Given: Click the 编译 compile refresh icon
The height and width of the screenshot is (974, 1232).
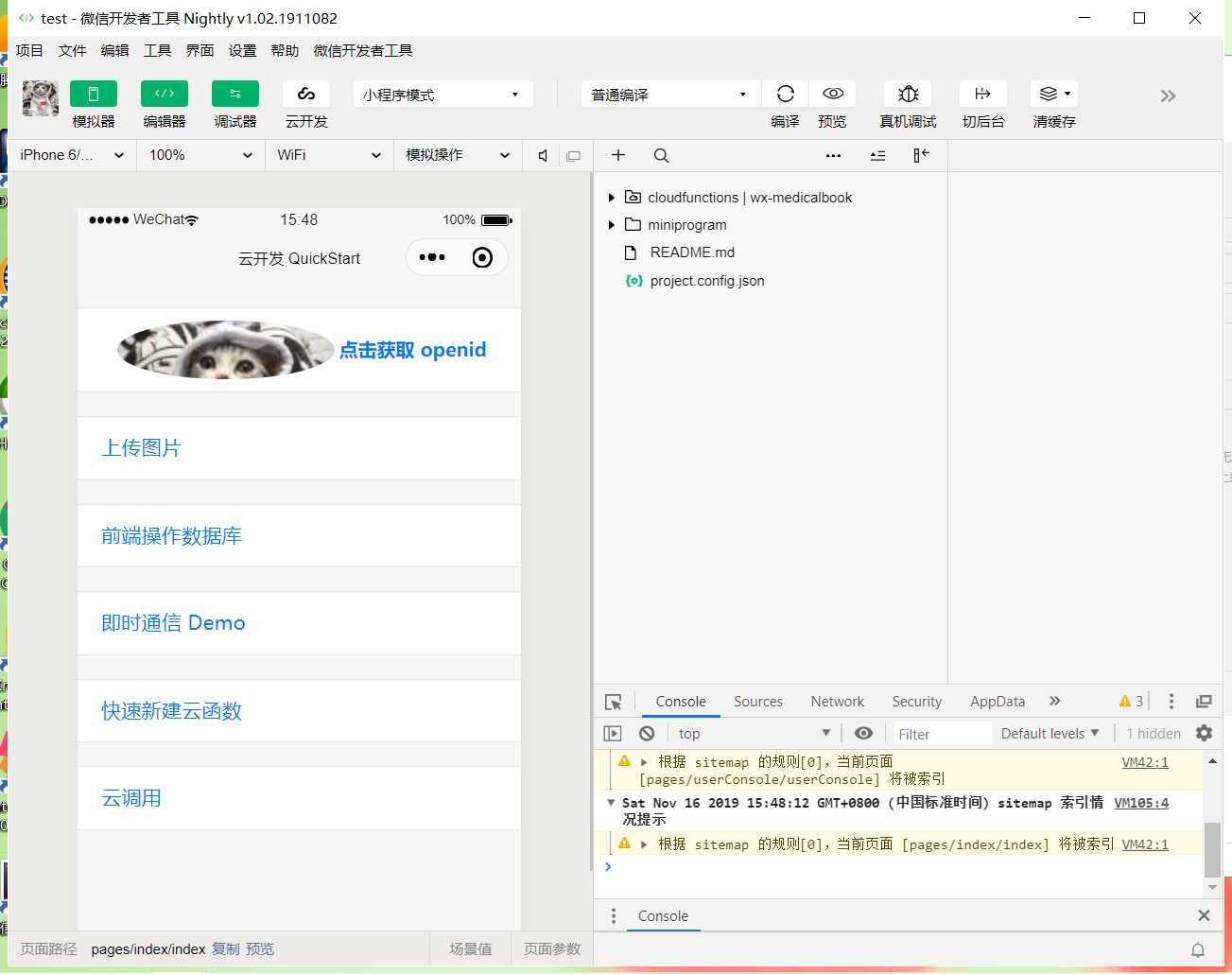Looking at the screenshot, I should pyautogui.click(x=786, y=94).
